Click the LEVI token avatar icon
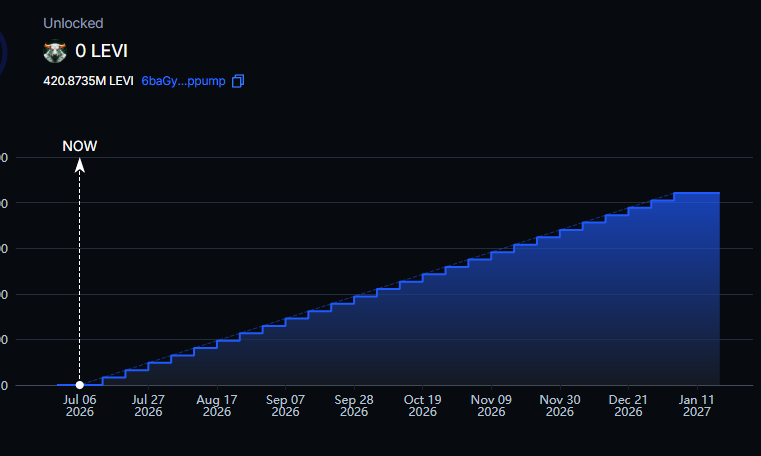This screenshot has height=456, width=761. 55,51
